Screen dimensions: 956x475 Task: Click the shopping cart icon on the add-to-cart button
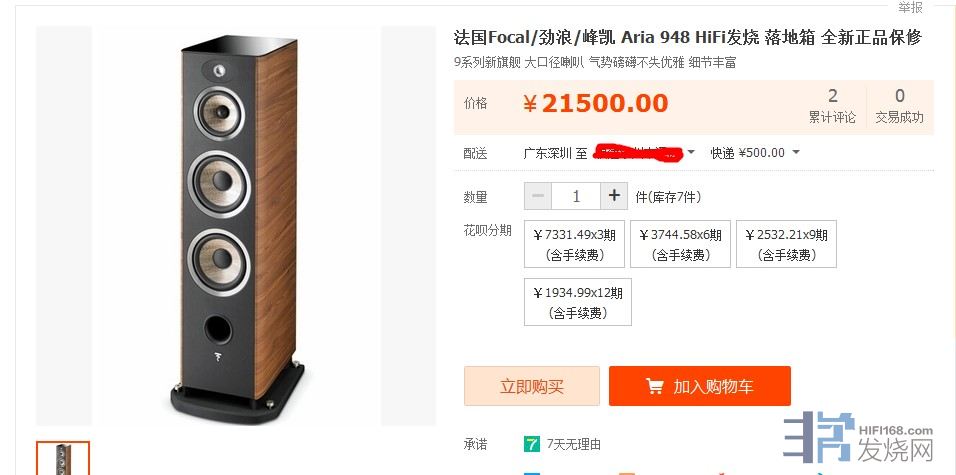654,386
